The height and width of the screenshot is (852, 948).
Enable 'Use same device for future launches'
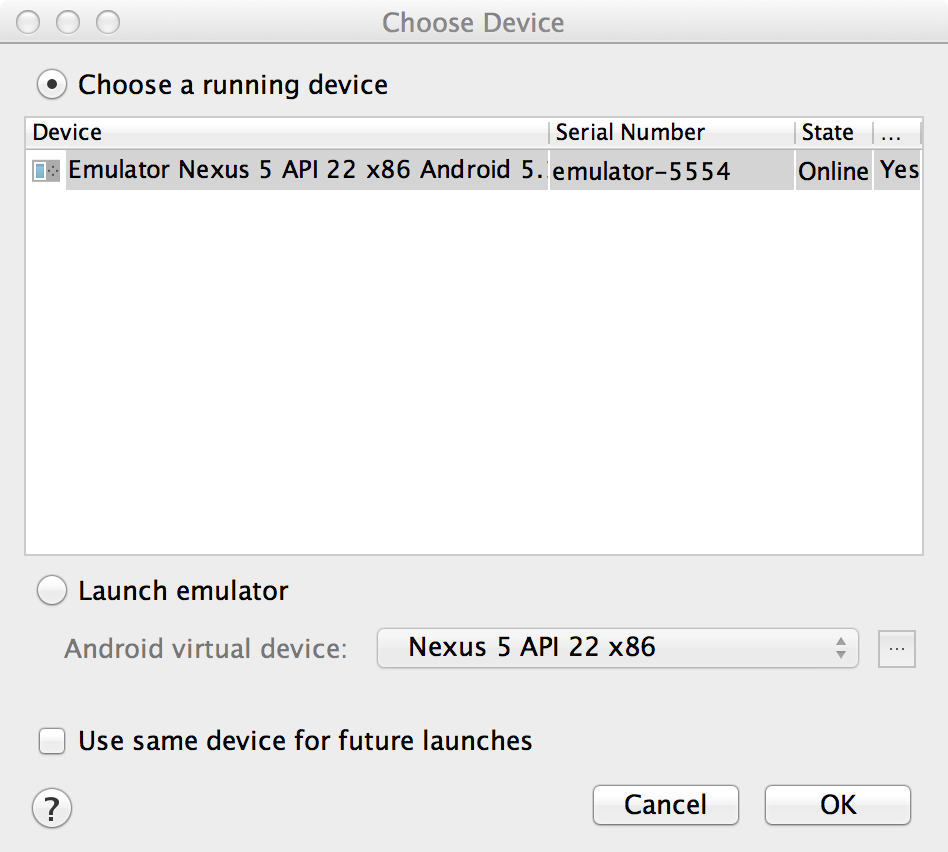51,741
